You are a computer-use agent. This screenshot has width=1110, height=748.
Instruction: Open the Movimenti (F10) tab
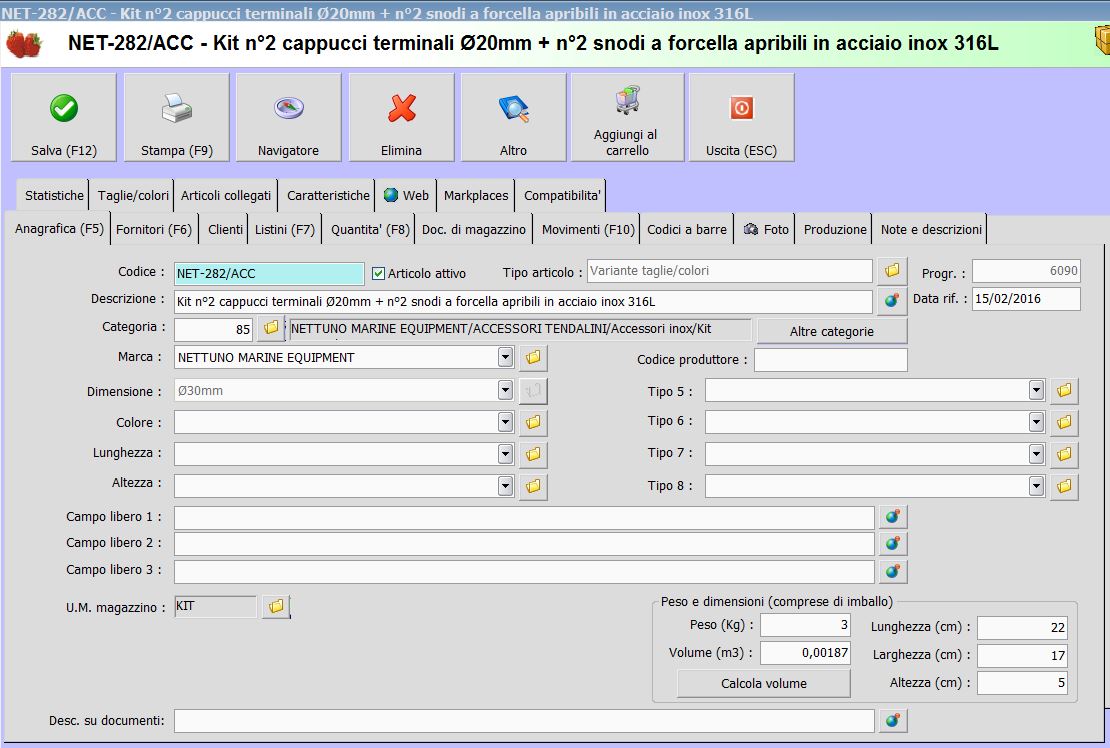pyautogui.click(x=588, y=229)
